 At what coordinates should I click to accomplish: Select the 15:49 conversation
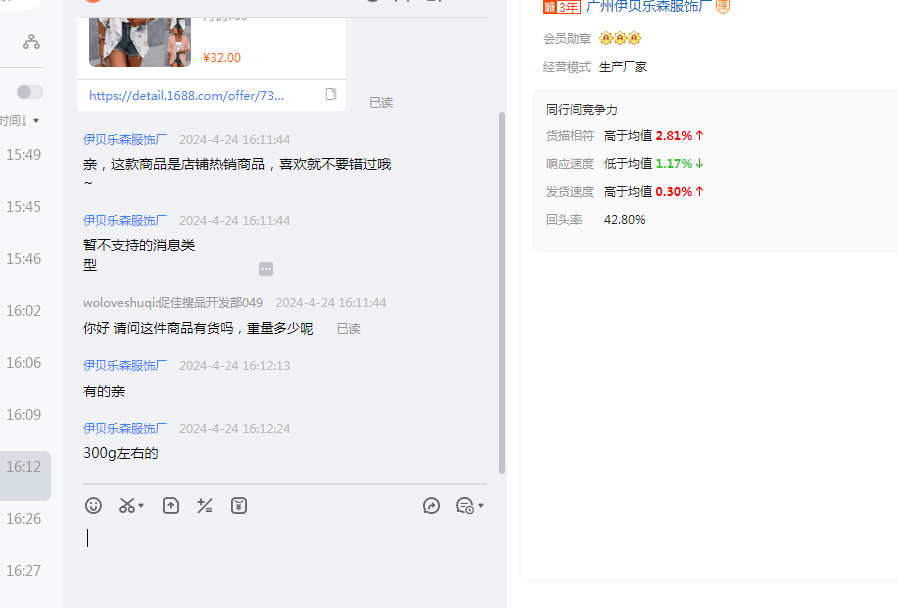click(23, 155)
